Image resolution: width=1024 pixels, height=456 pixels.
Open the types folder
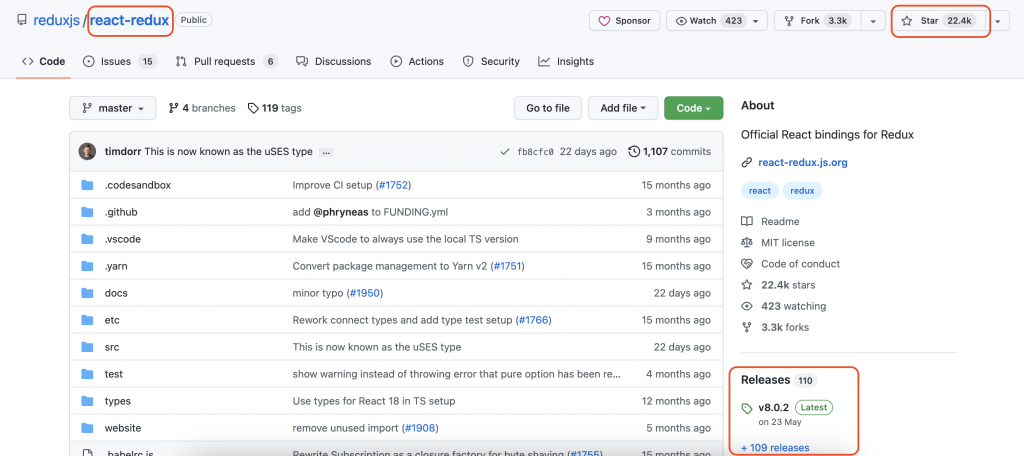click(x=118, y=401)
